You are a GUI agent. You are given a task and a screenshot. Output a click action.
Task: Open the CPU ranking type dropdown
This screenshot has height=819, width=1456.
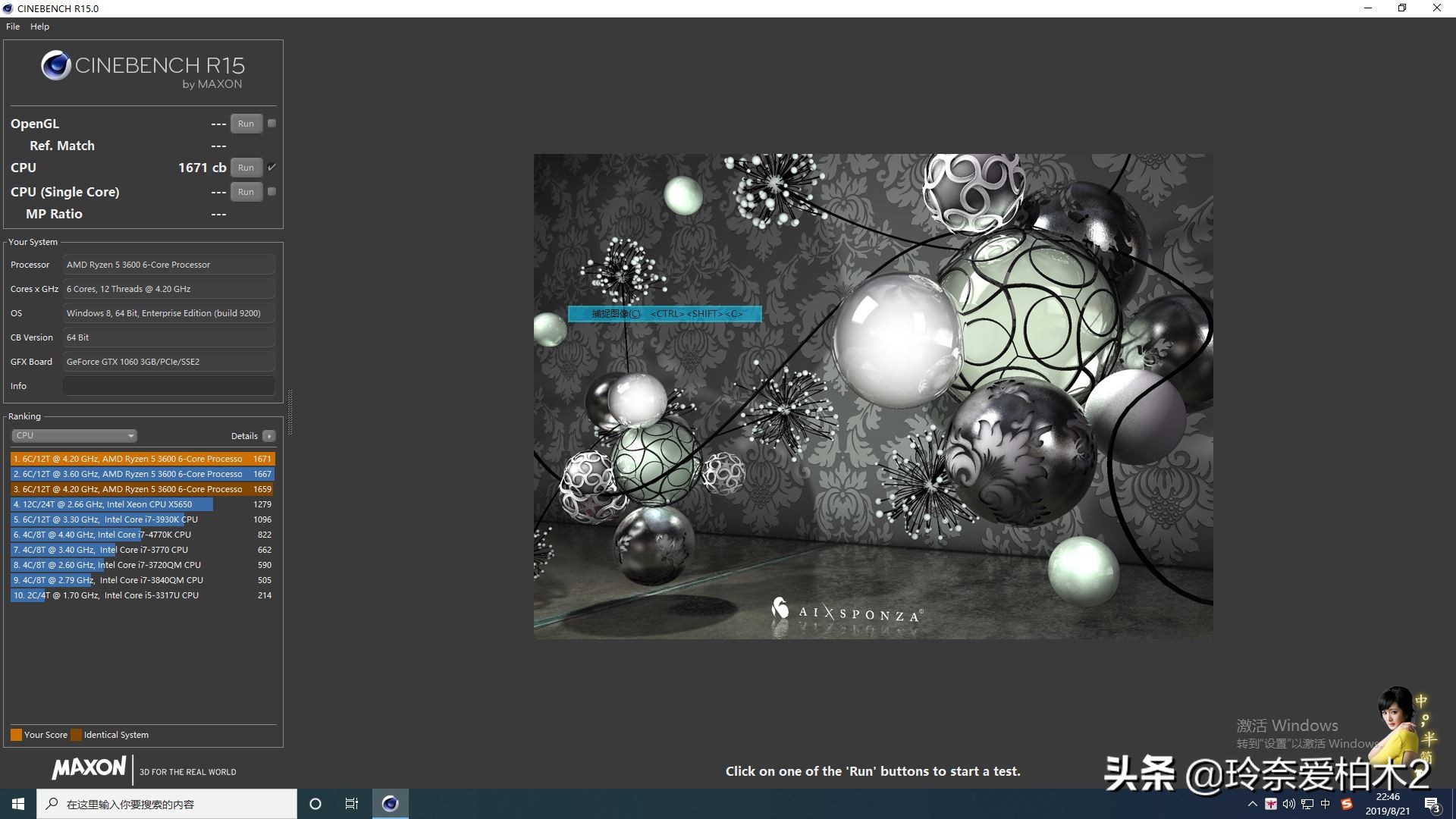point(74,435)
